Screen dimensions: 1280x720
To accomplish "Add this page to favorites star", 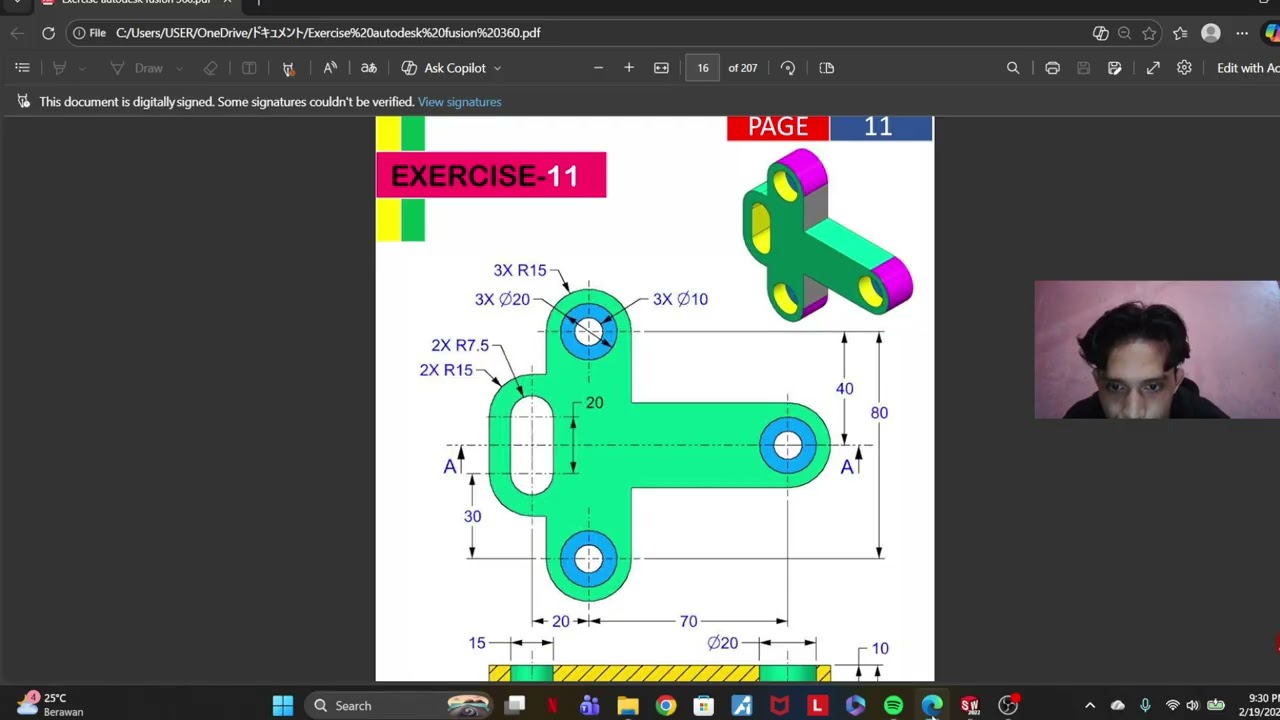I will pyautogui.click(x=1150, y=33).
